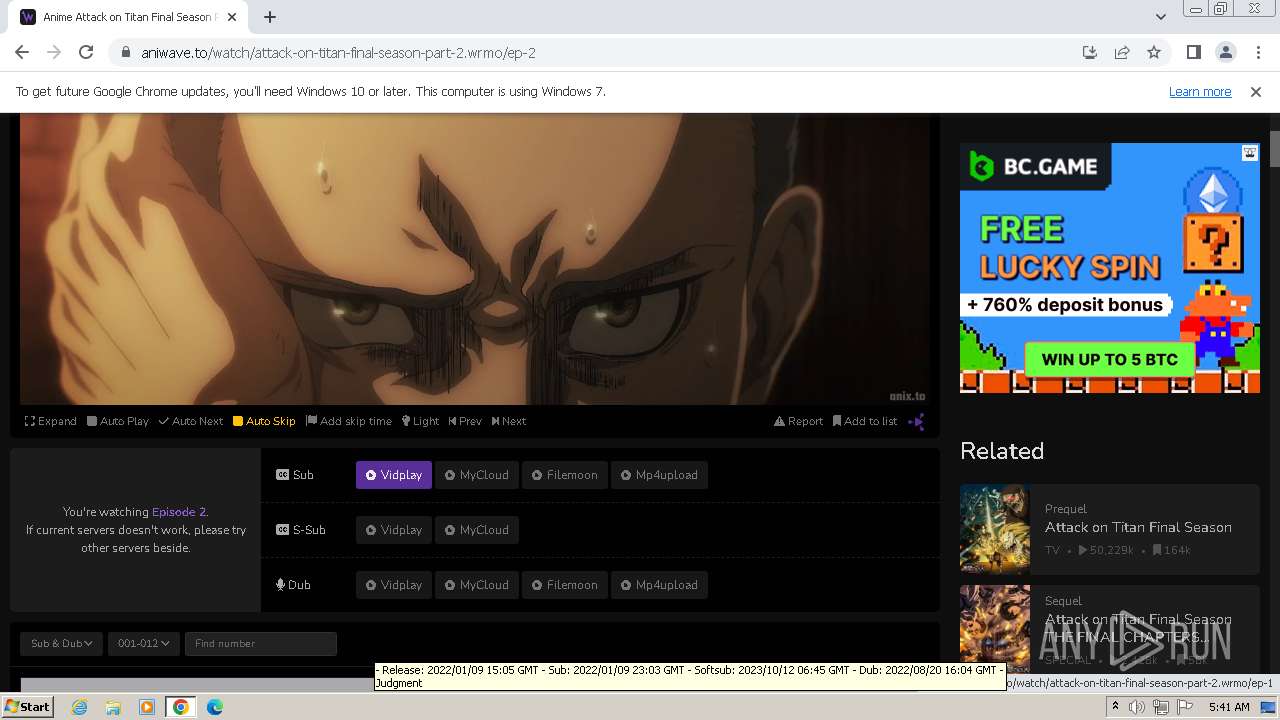Click the Find number field
The width and height of the screenshot is (1280, 720).
click(260, 643)
